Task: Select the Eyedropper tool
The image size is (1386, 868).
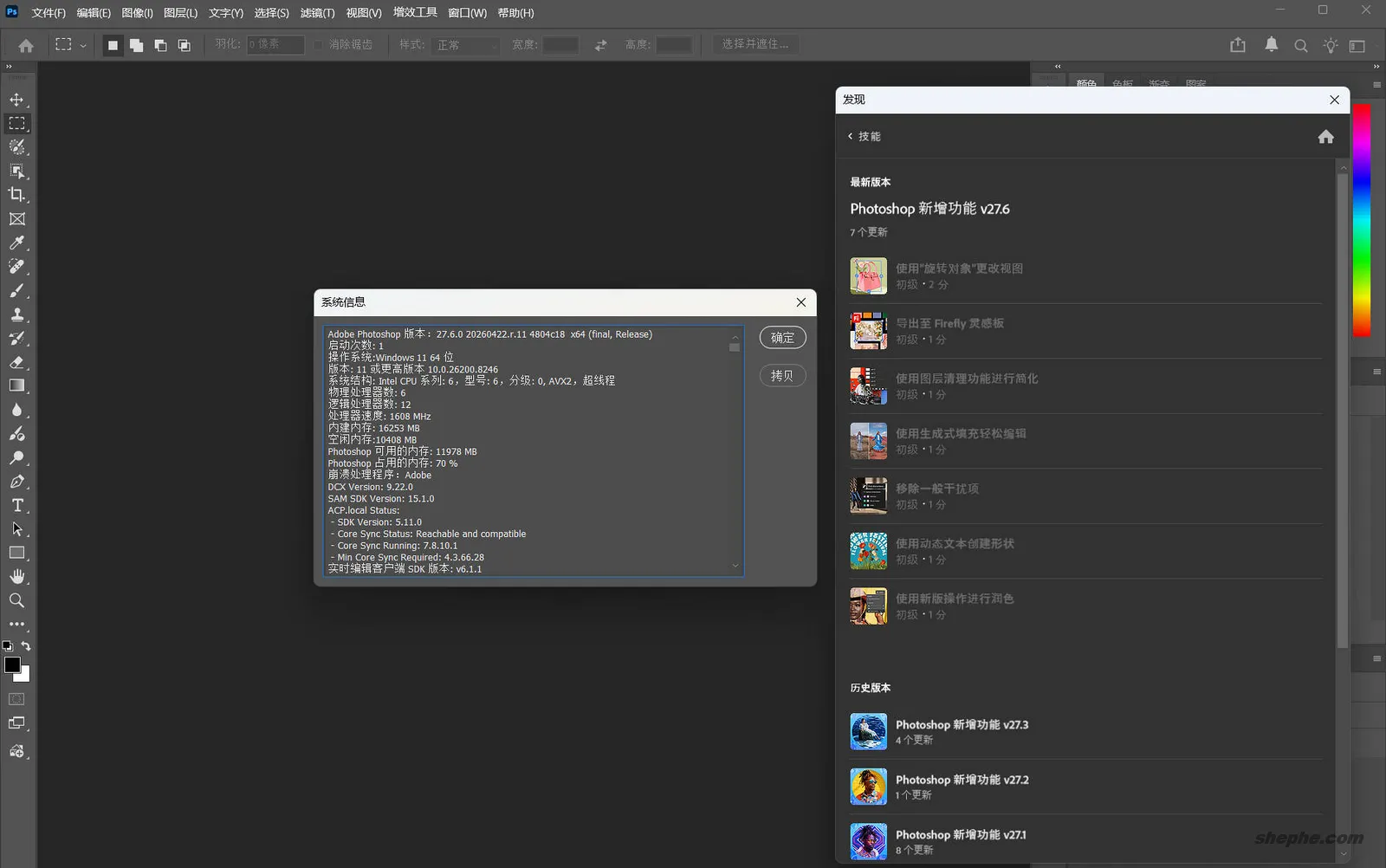Action: (x=16, y=243)
